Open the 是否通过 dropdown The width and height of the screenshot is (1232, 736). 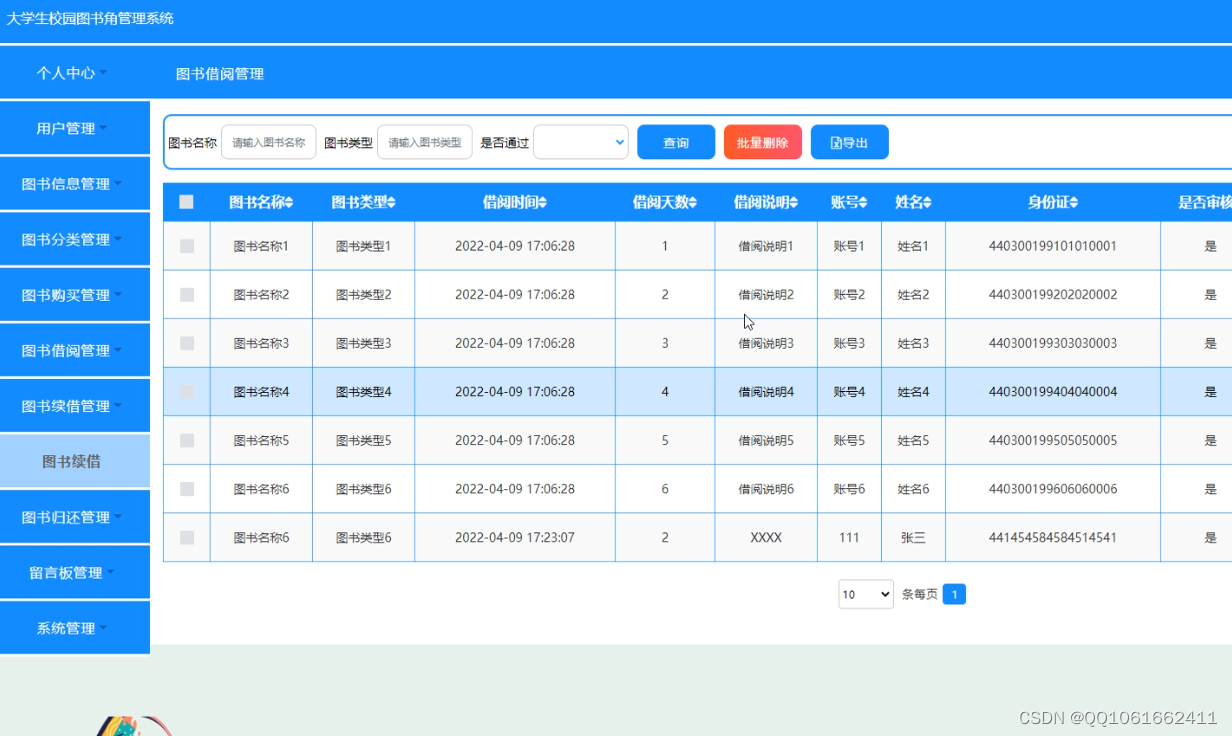[580, 142]
